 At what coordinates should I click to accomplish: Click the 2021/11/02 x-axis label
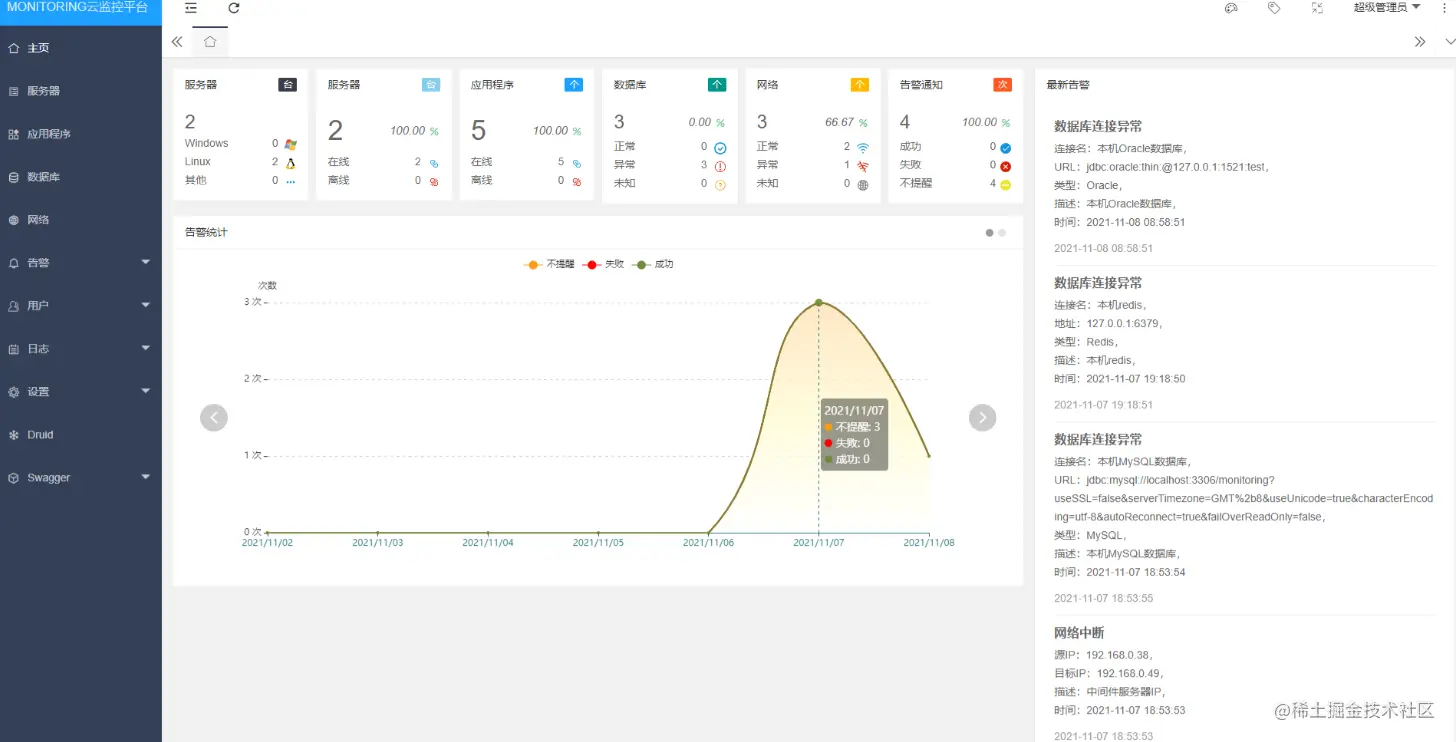point(267,543)
